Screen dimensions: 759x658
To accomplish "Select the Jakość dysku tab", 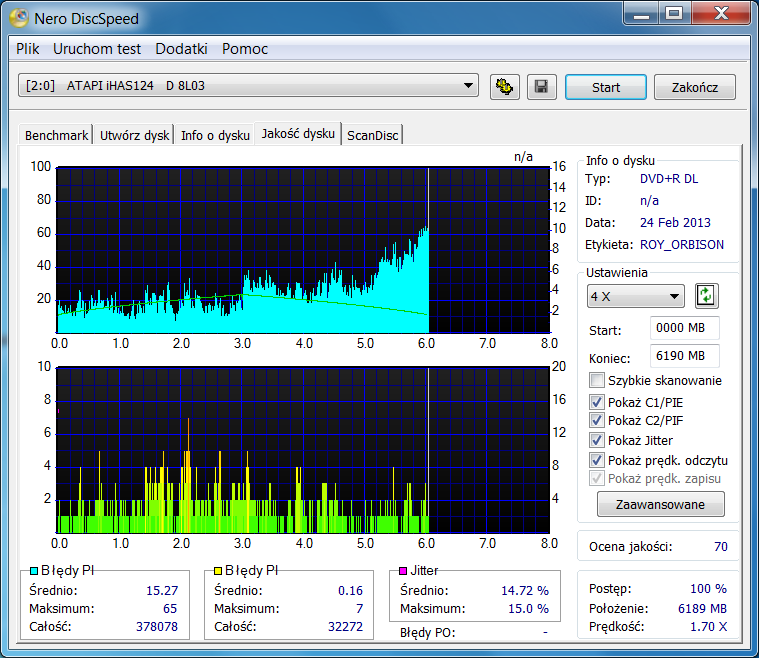I will coord(298,134).
